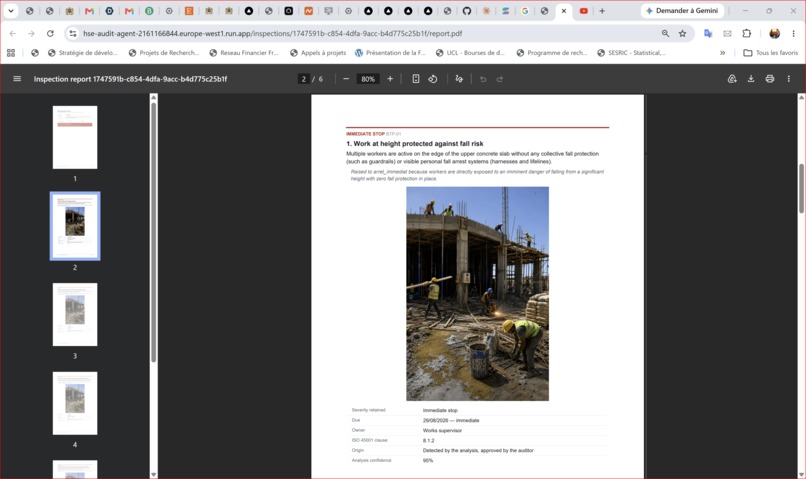Open the Appels à projets bookmark
The width and height of the screenshot is (806, 479).
318,52
